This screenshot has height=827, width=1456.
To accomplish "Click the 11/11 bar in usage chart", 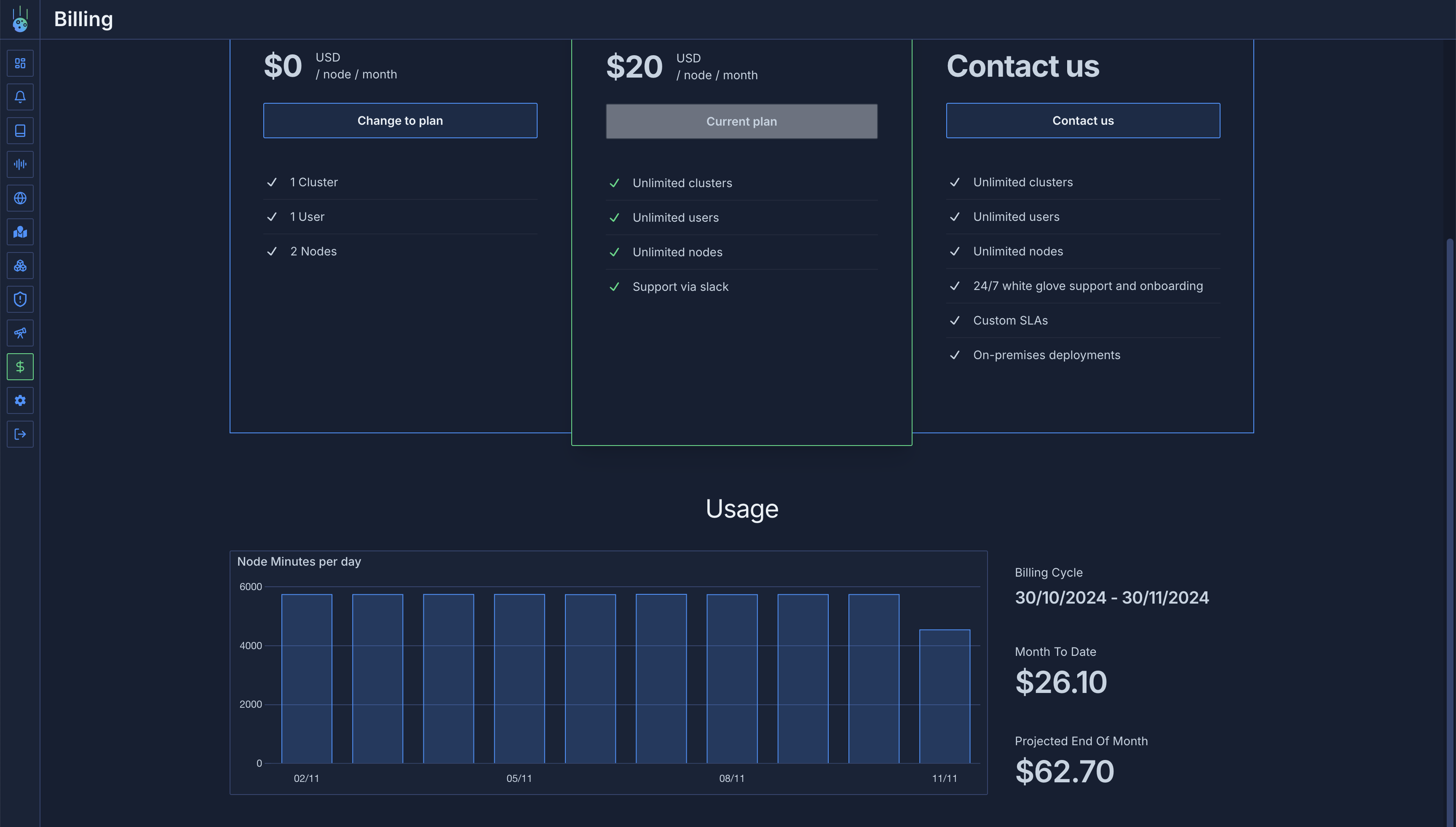I will point(945,696).
